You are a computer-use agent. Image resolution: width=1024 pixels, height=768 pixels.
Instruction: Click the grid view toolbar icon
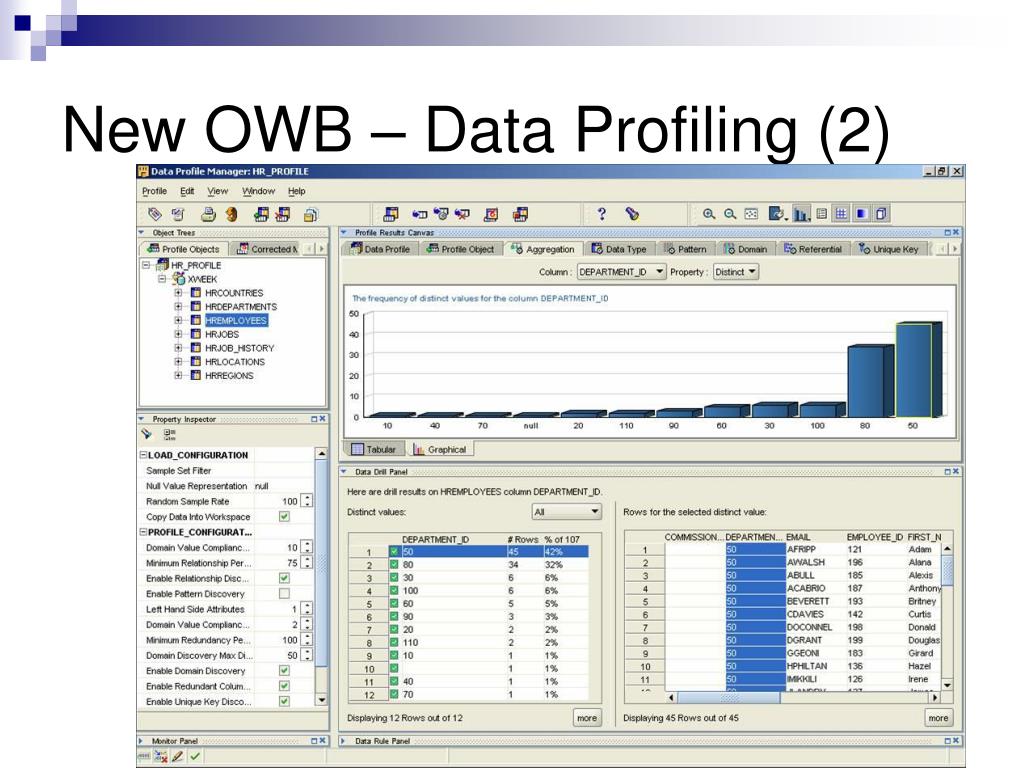tap(841, 214)
